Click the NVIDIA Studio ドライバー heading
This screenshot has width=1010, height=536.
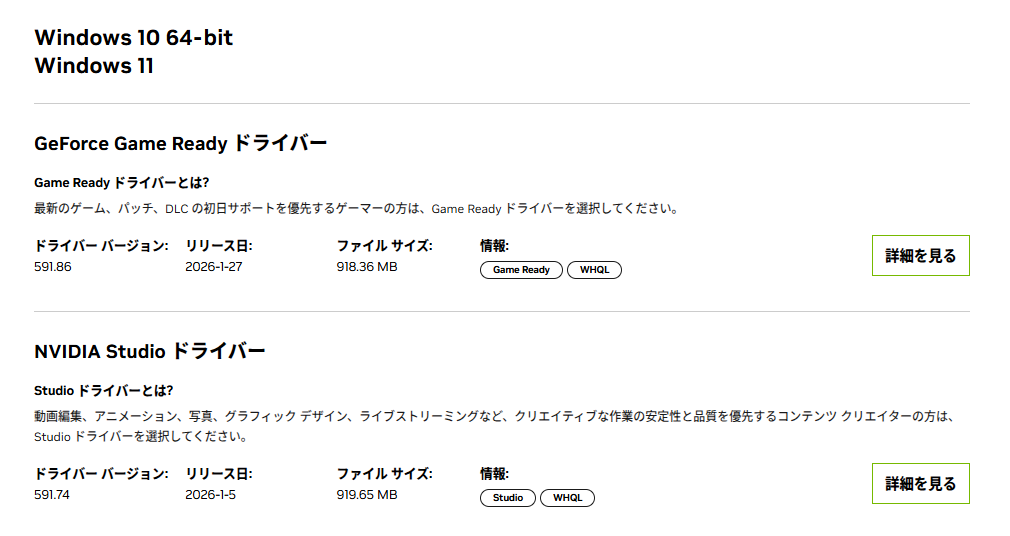(150, 352)
